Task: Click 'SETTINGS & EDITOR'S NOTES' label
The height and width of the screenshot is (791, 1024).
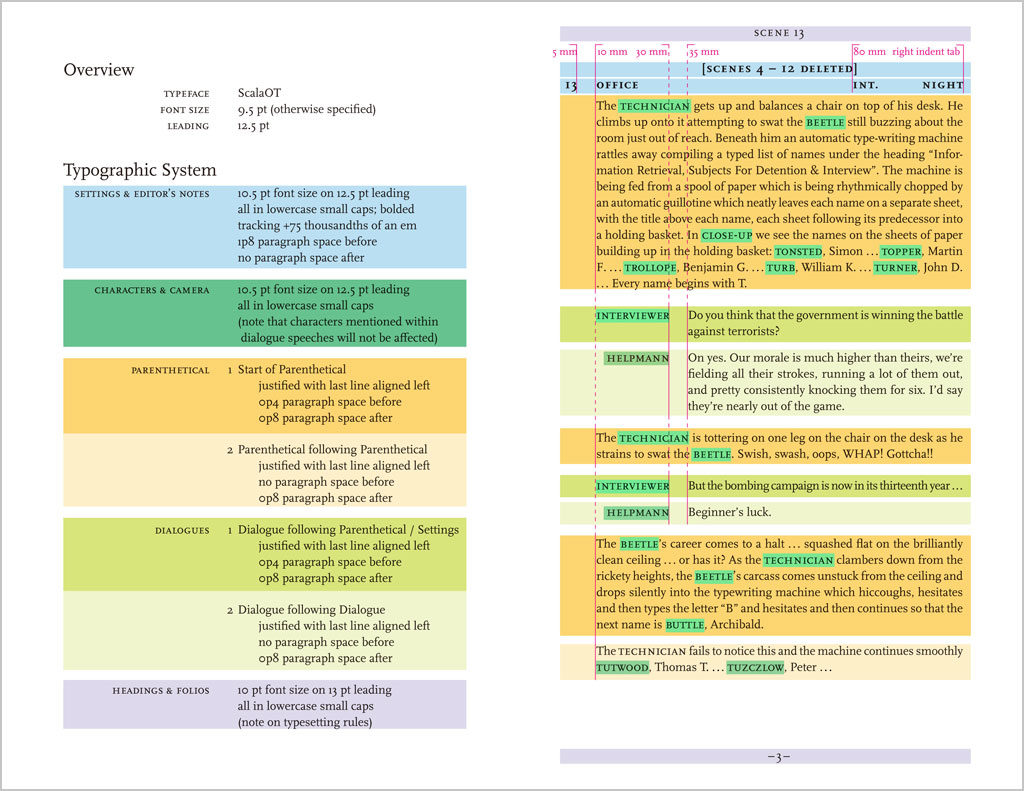Action: [x=142, y=194]
